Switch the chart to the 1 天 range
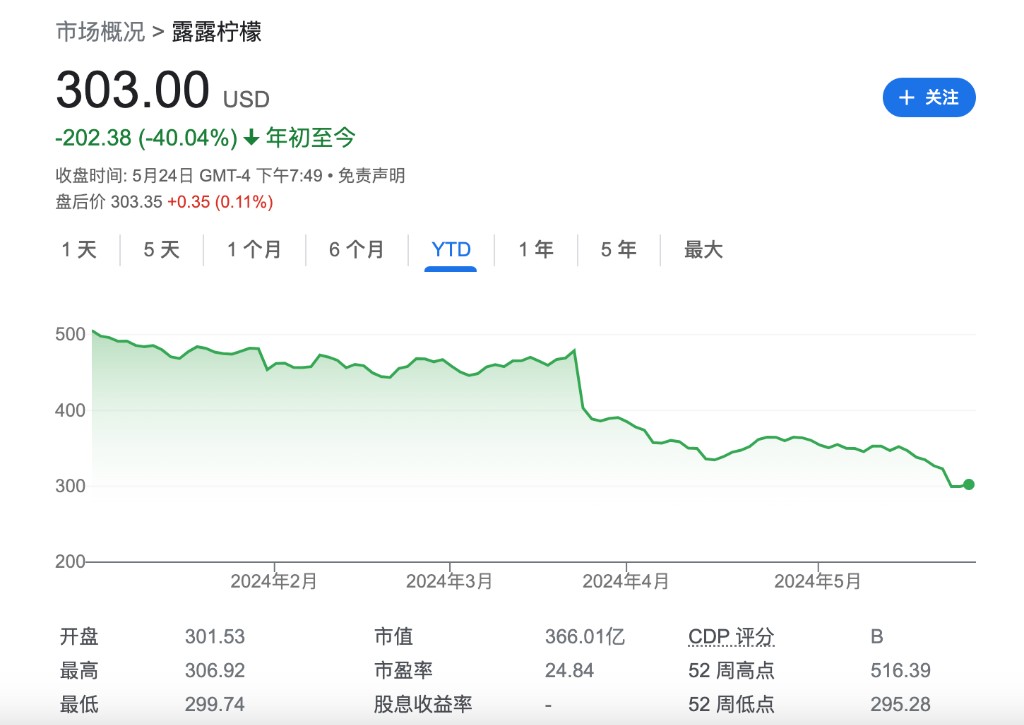Screen dimensions: 1024x725 [x=79, y=250]
